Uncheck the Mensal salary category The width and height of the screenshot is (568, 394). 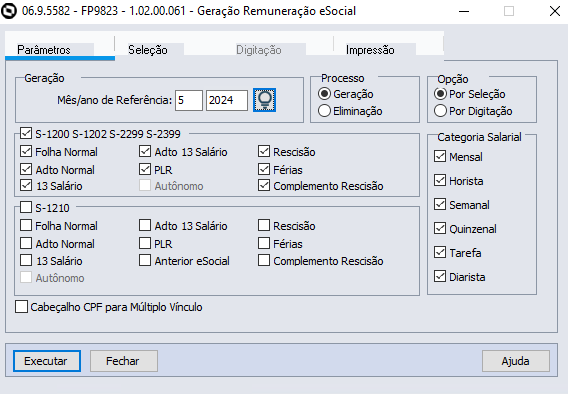coord(440,156)
